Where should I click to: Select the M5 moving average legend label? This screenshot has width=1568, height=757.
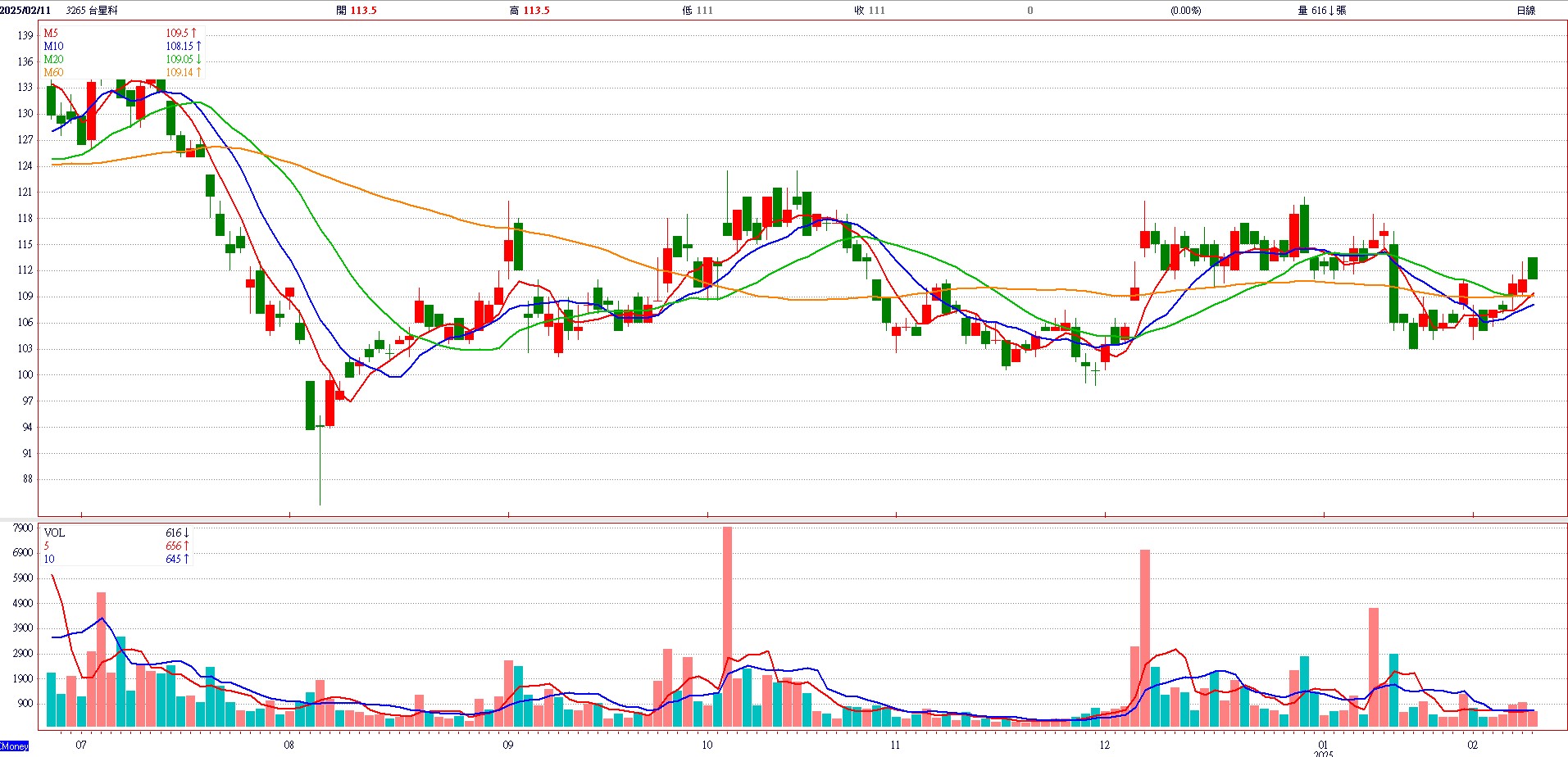[x=51, y=33]
